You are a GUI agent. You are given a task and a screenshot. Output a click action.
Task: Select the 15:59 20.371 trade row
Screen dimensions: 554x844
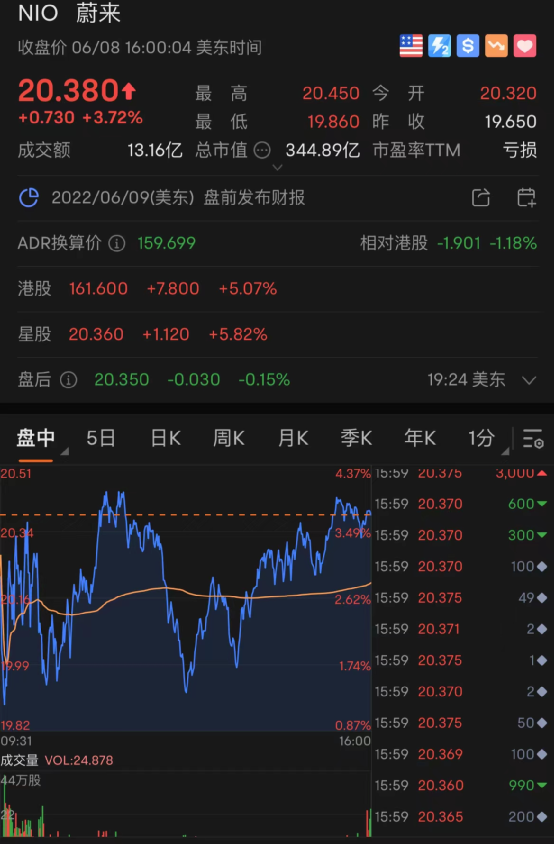click(x=461, y=629)
